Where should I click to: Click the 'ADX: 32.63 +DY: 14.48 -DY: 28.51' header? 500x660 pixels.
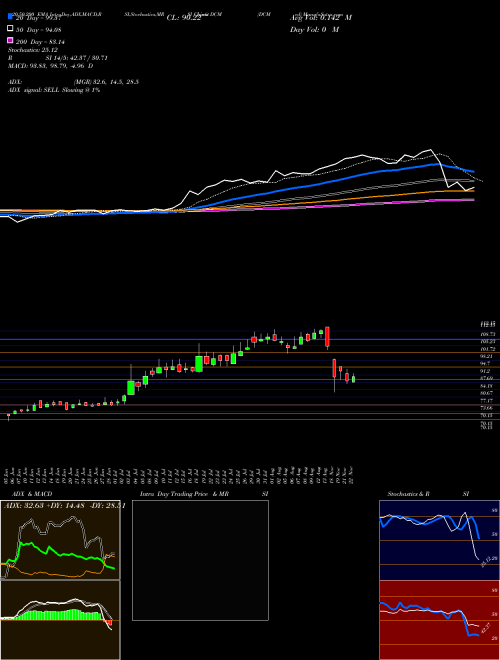[x=64, y=506]
